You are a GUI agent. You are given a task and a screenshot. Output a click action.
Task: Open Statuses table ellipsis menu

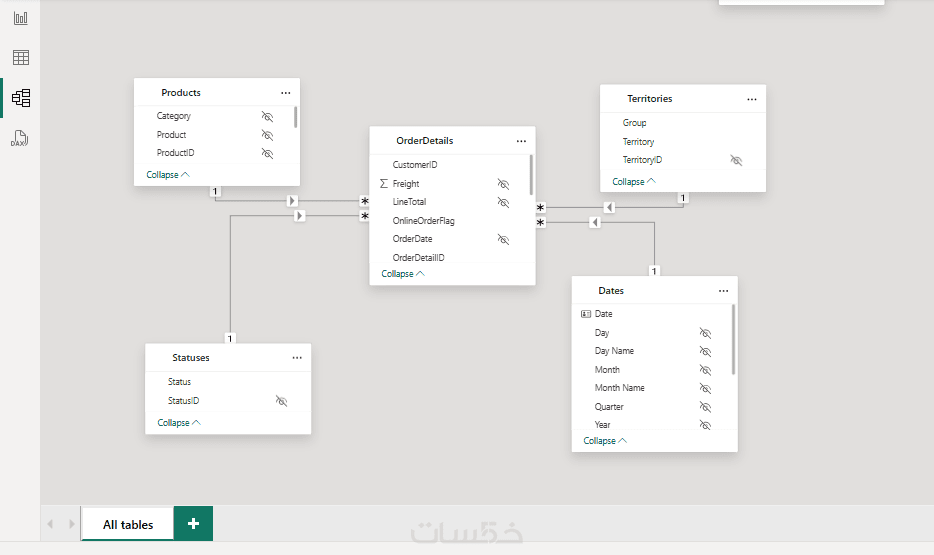pyautogui.click(x=297, y=357)
